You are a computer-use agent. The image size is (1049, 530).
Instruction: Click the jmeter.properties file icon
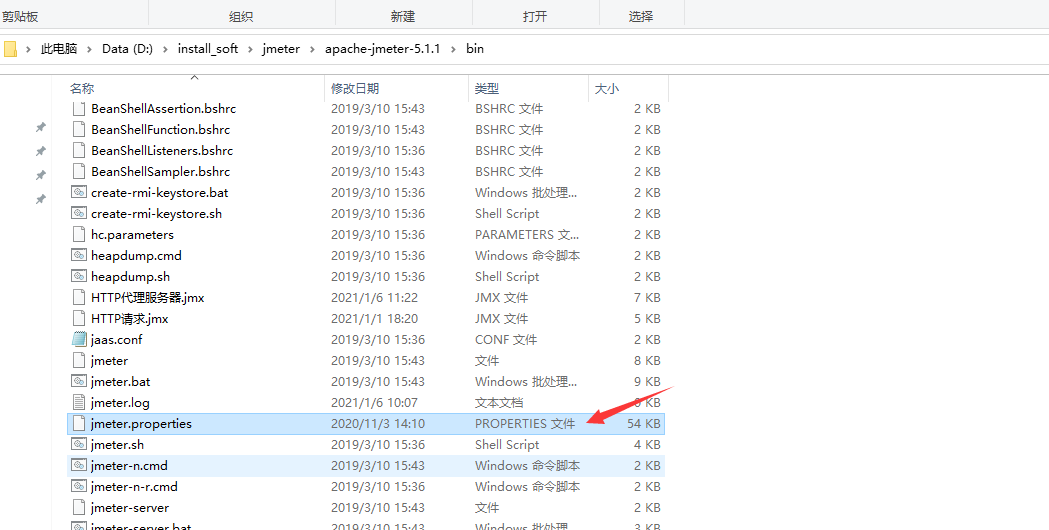click(79, 424)
